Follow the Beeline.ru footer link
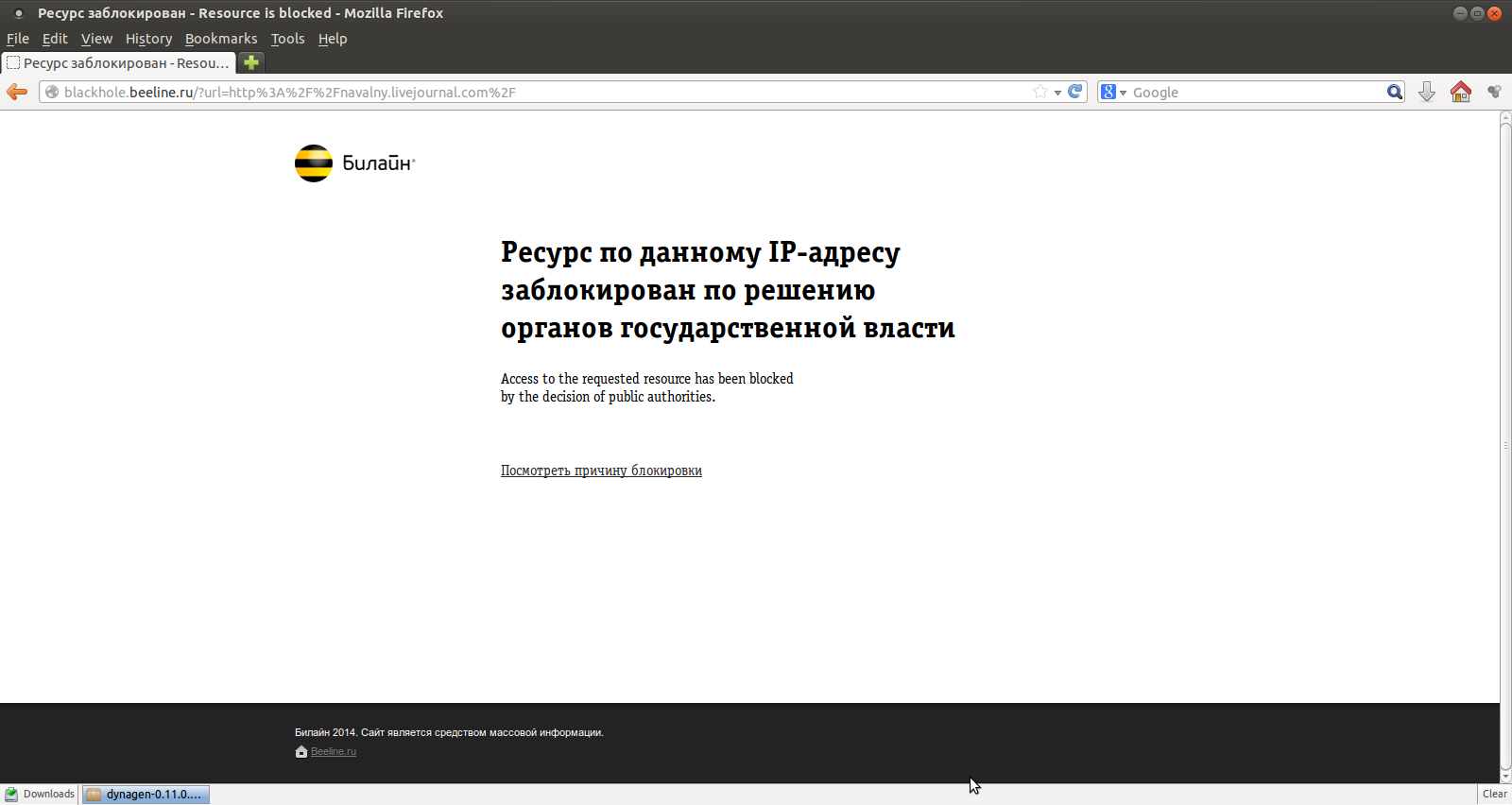The image size is (1512, 805). point(333,752)
